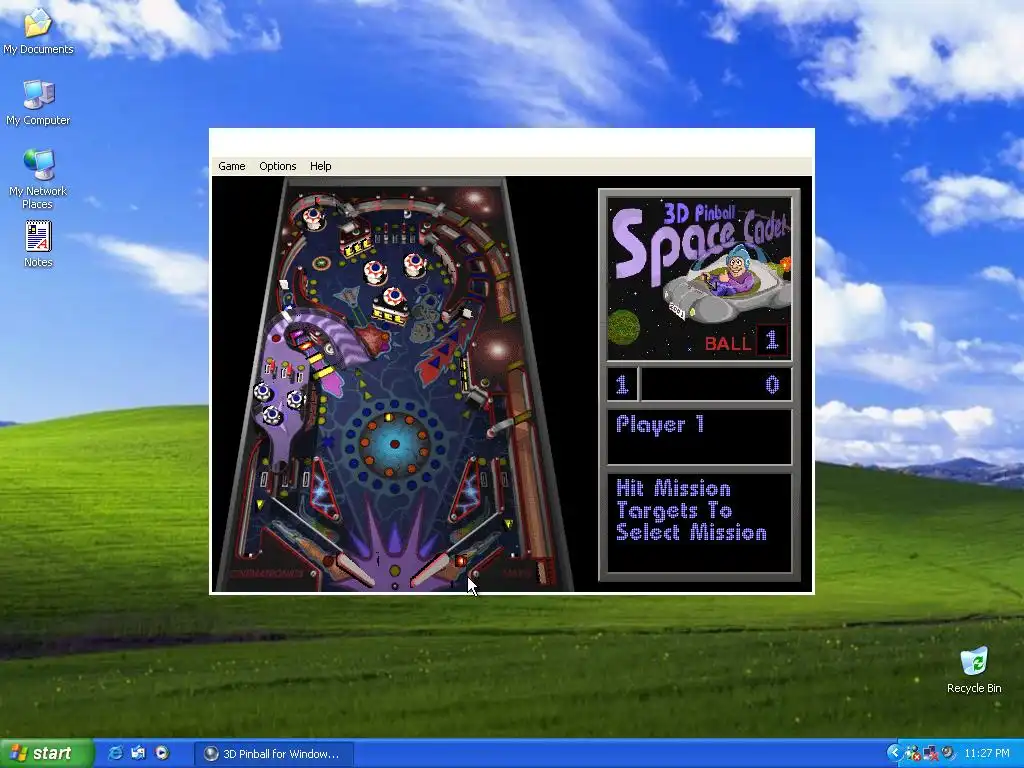Open the Options menu in 3D Pinball
The width and height of the screenshot is (1024, 768).
click(x=278, y=166)
